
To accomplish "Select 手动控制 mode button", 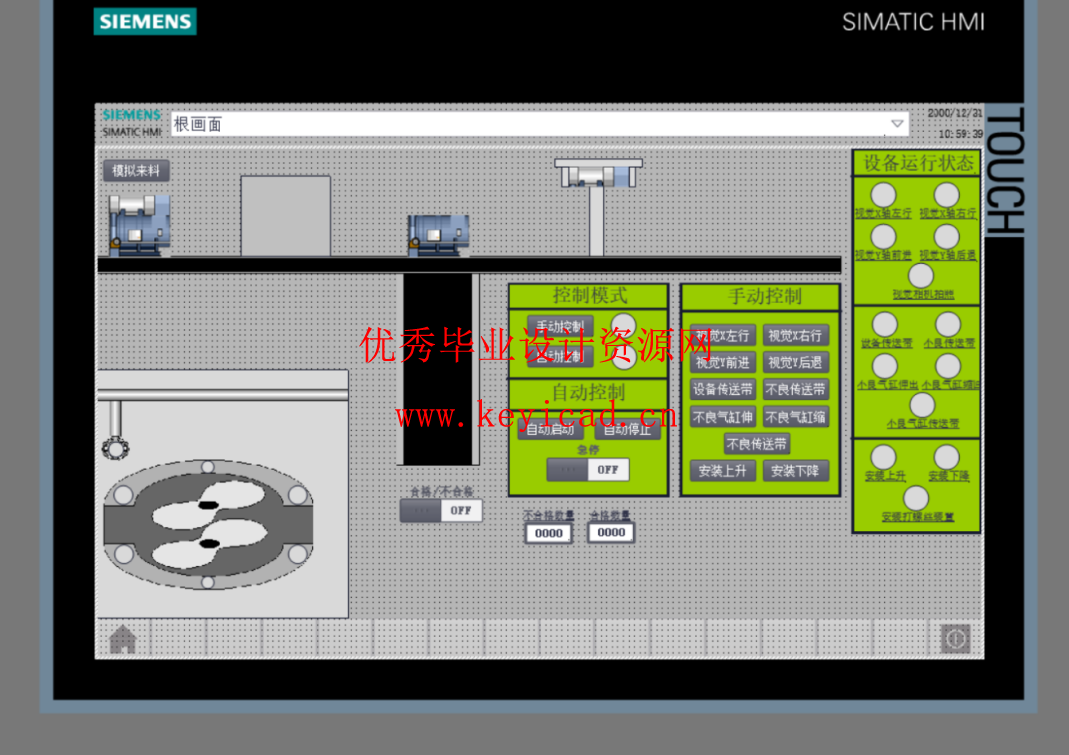I will click(560, 326).
